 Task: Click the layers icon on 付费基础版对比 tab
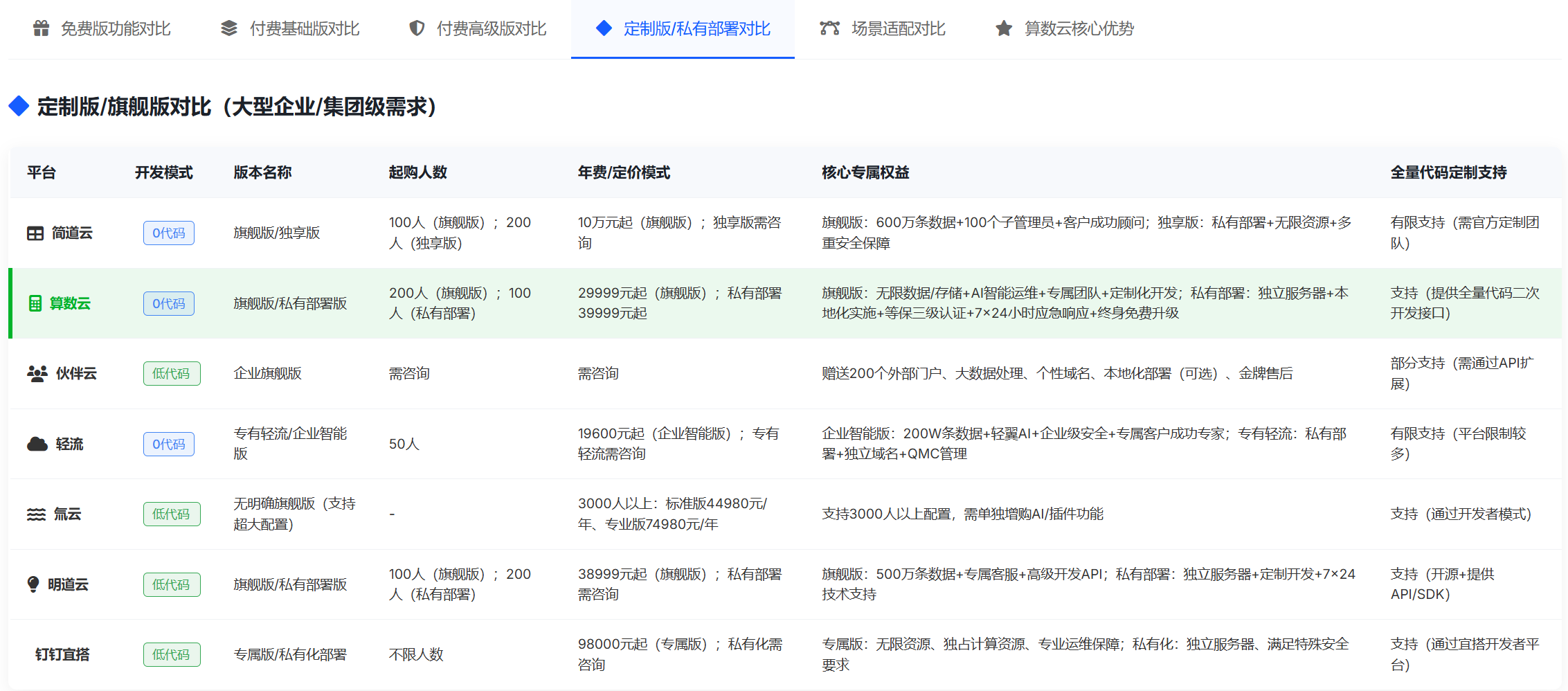coord(229,28)
